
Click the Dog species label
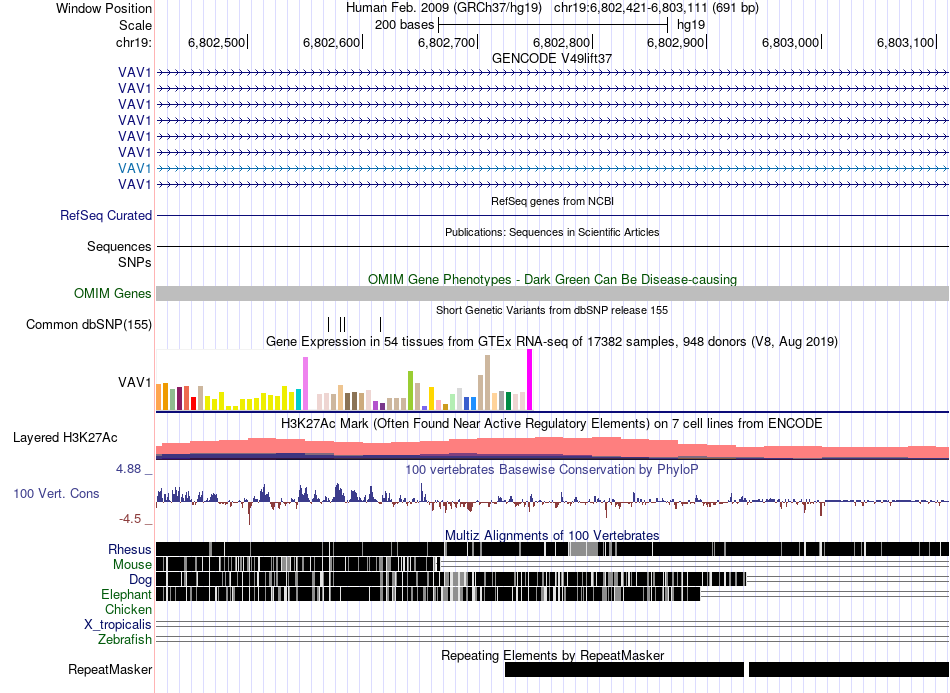tap(140, 580)
